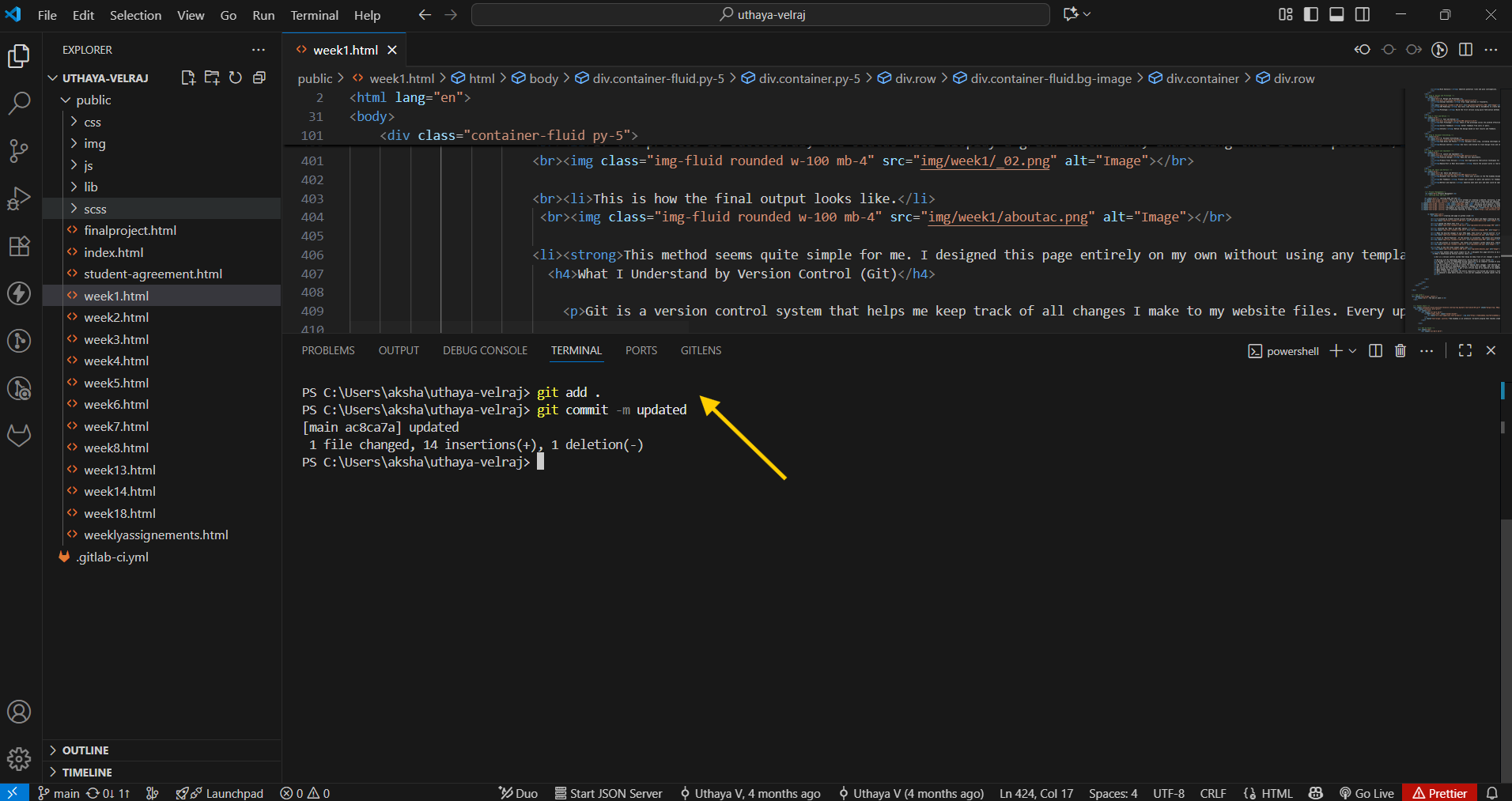The height and width of the screenshot is (801, 1512).
Task: Kill the terminal with trash icon
Action: coord(1400,350)
